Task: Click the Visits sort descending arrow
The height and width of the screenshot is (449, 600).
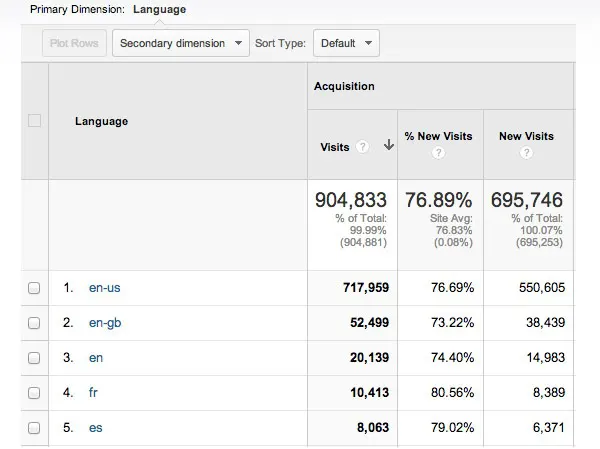Action: 389,145
